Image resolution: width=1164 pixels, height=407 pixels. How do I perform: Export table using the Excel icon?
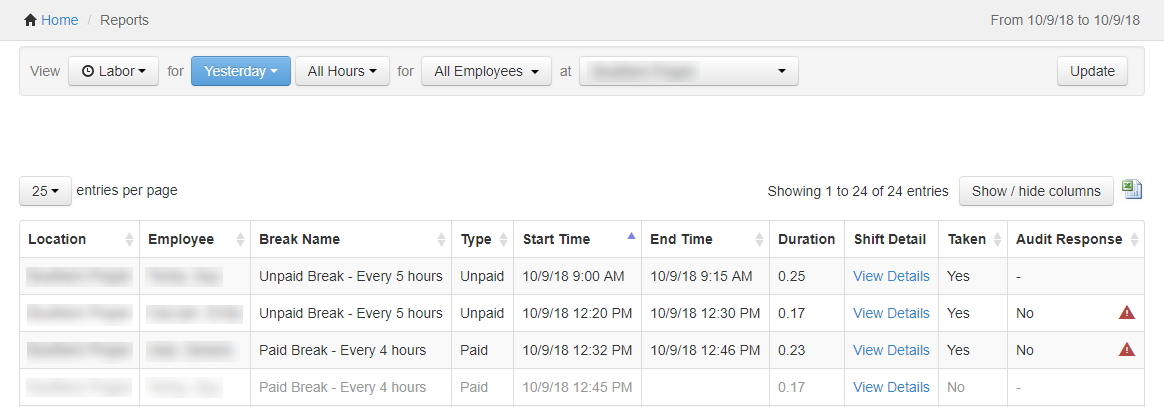point(1132,190)
